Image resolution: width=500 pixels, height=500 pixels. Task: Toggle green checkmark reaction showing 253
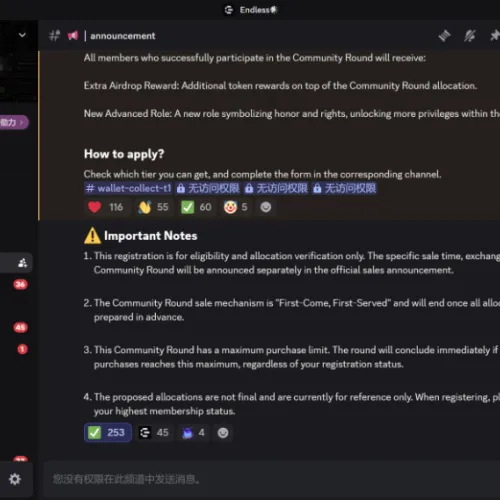pos(108,432)
